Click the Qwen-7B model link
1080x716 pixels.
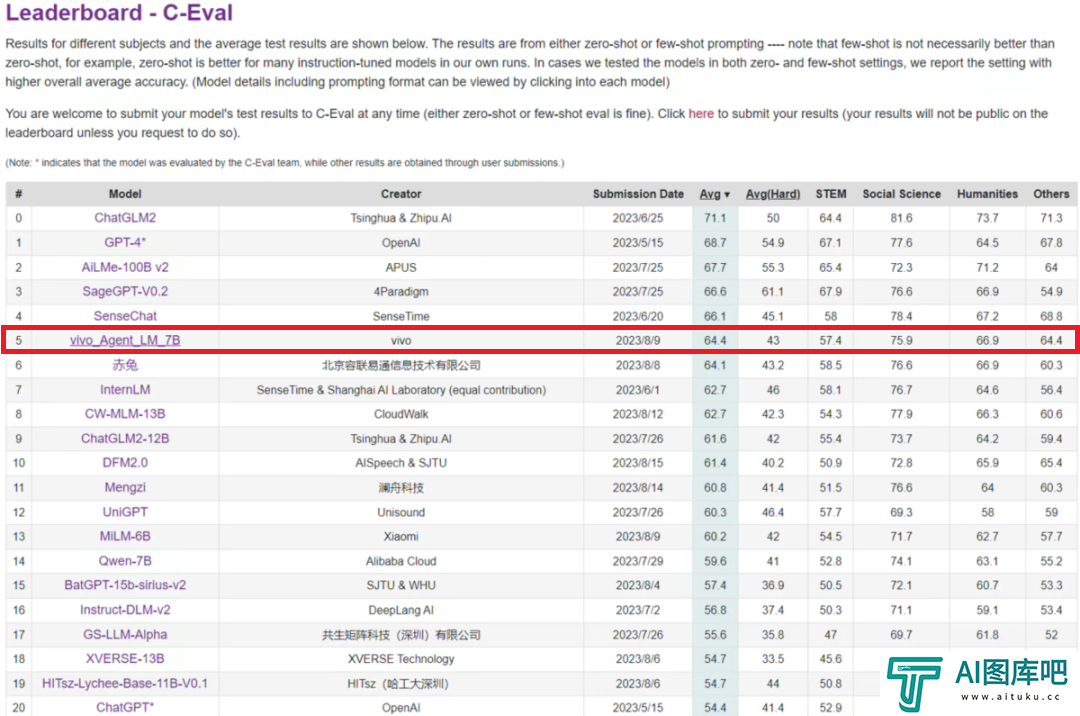(x=125, y=561)
